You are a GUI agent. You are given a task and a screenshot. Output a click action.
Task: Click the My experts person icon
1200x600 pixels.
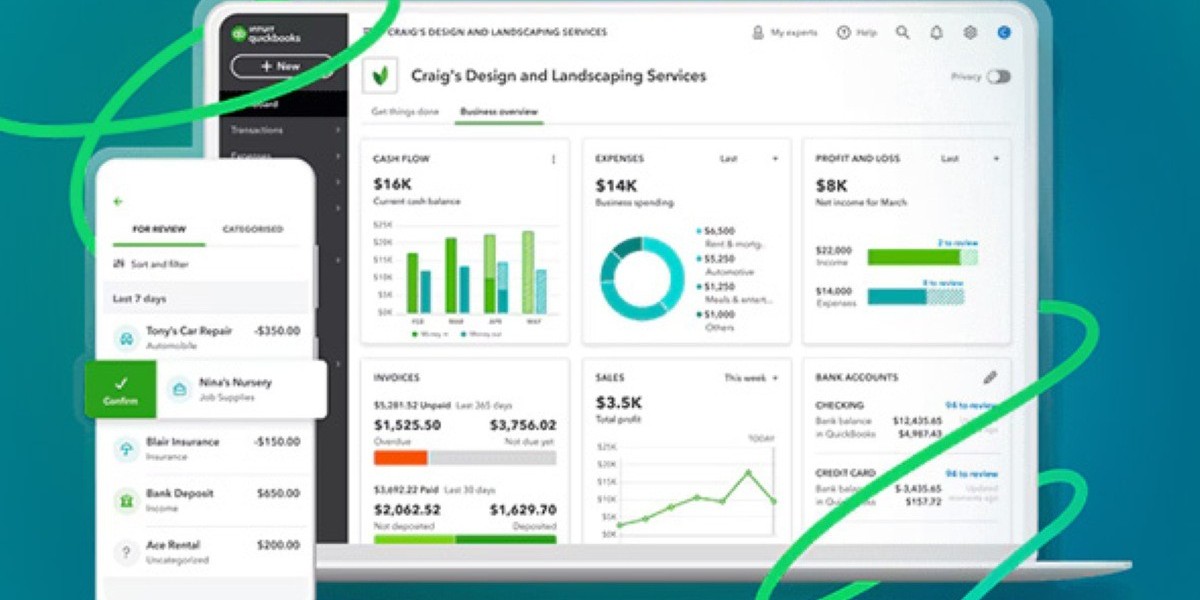pyautogui.click(x=760, y=32)
